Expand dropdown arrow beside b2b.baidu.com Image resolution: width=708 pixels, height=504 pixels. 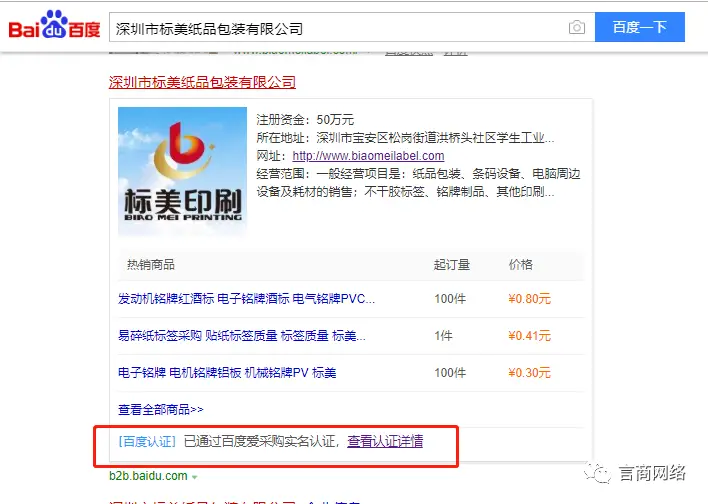coord(195,477)
